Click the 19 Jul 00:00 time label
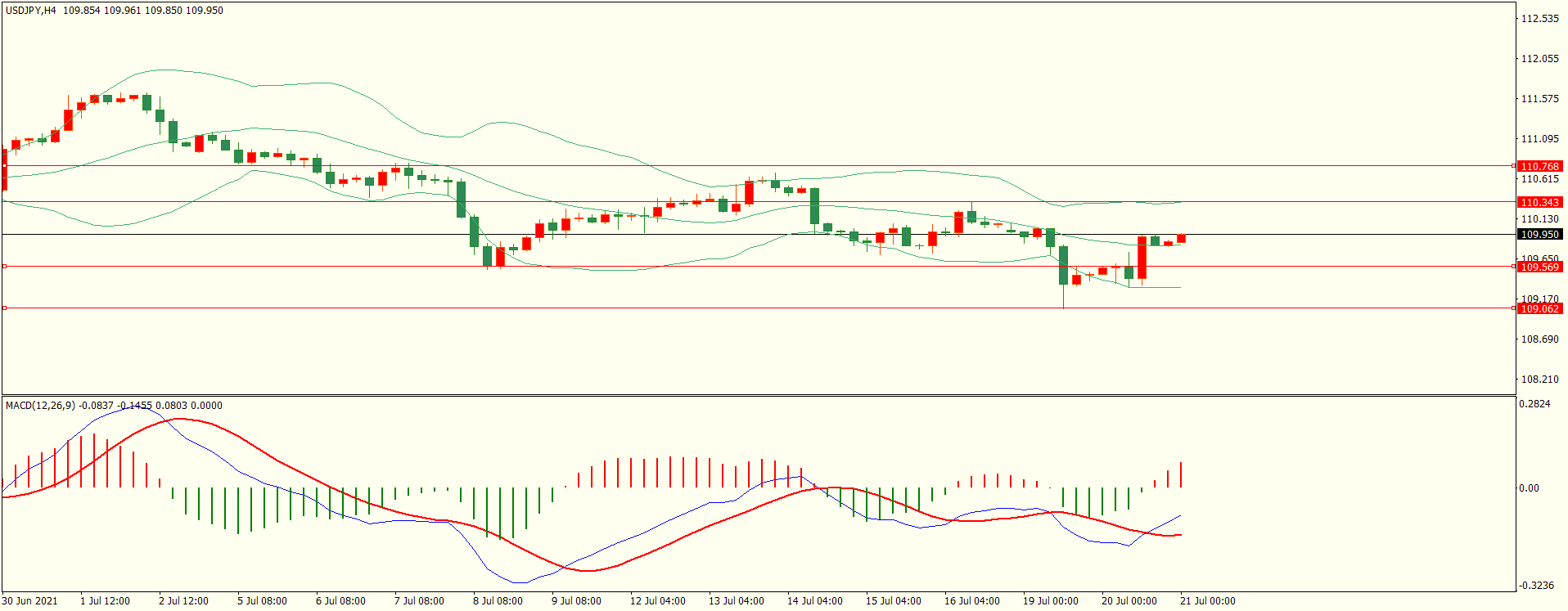Screen dimensions: 1568x611 coord(1051,601)
